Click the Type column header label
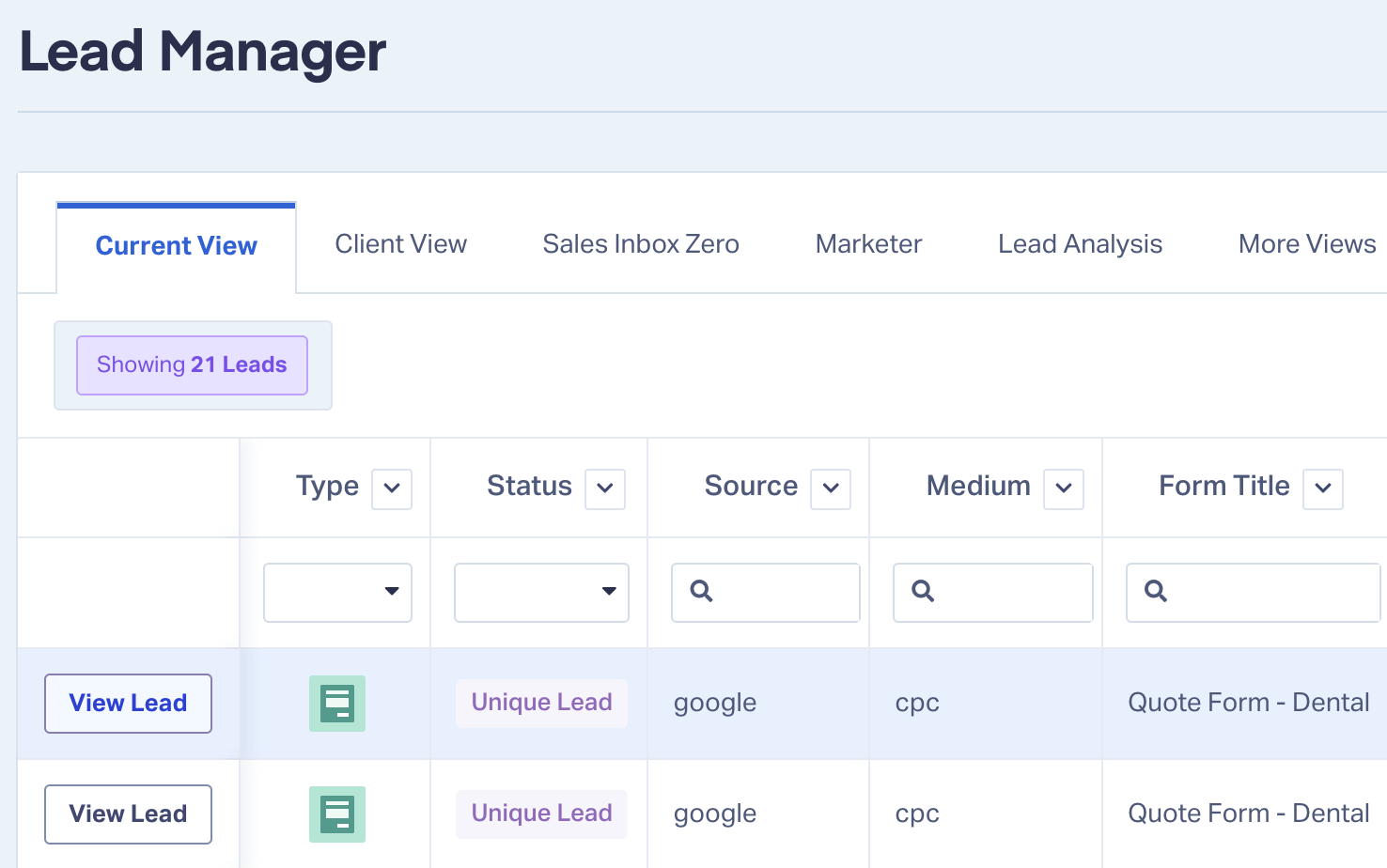 tap(328, 487)
